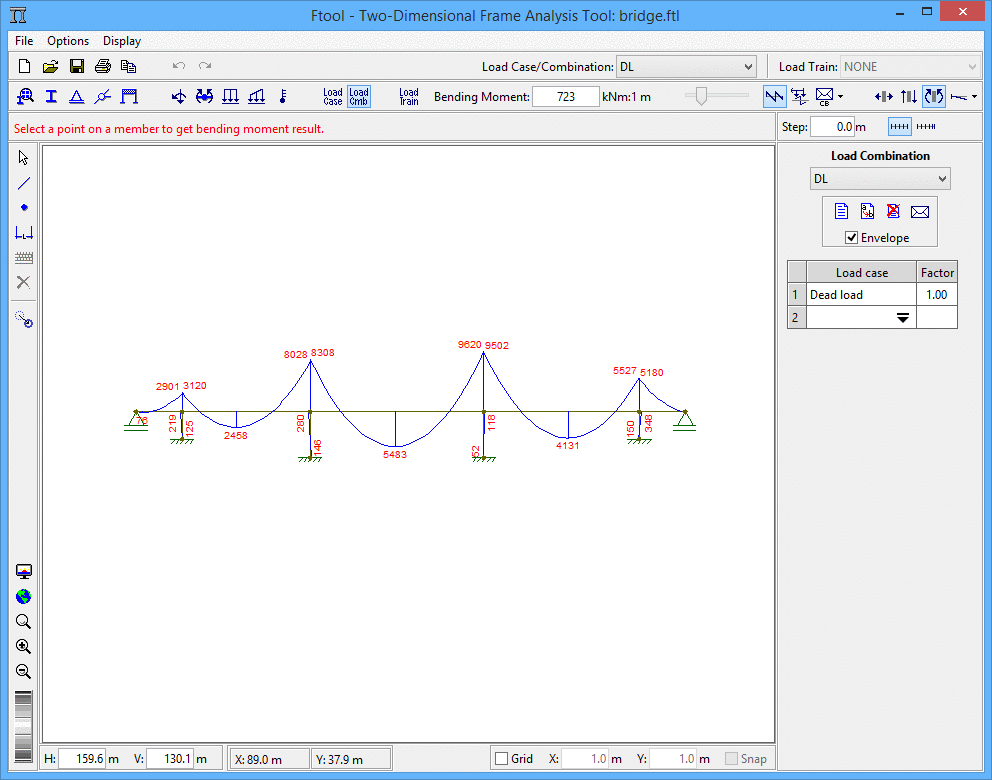Uncheck the Envelope checkbox
The image size is (992, 780).
(851, 238)
